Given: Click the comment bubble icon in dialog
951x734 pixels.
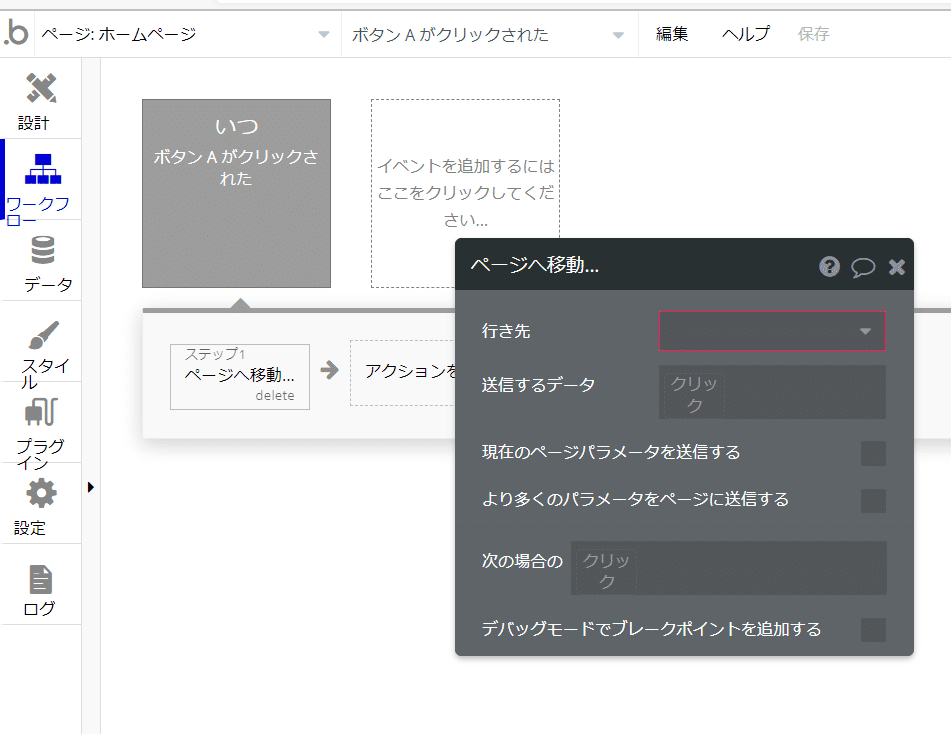Looking at the screenshot, I should [x=862, y=267].
